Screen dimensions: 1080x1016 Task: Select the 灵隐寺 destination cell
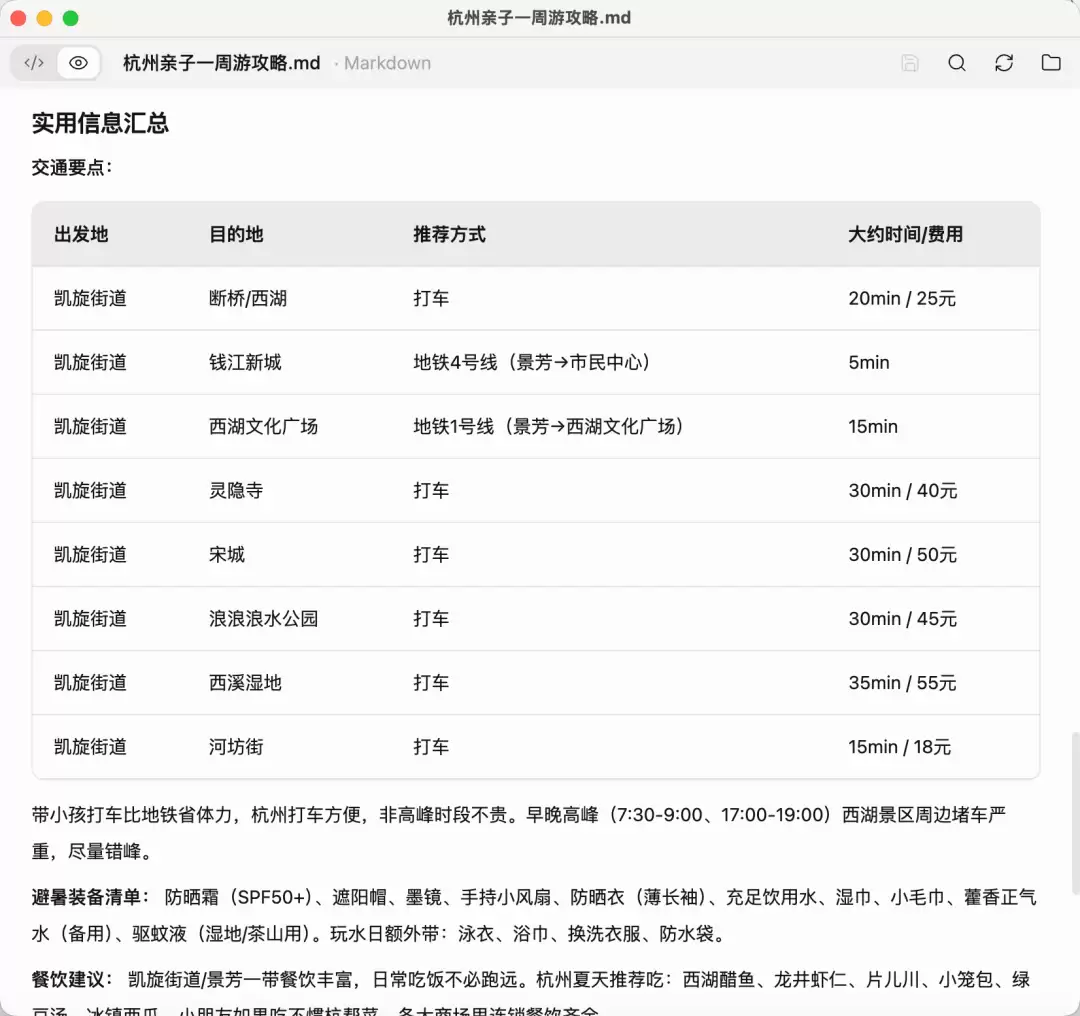point(236,490)
